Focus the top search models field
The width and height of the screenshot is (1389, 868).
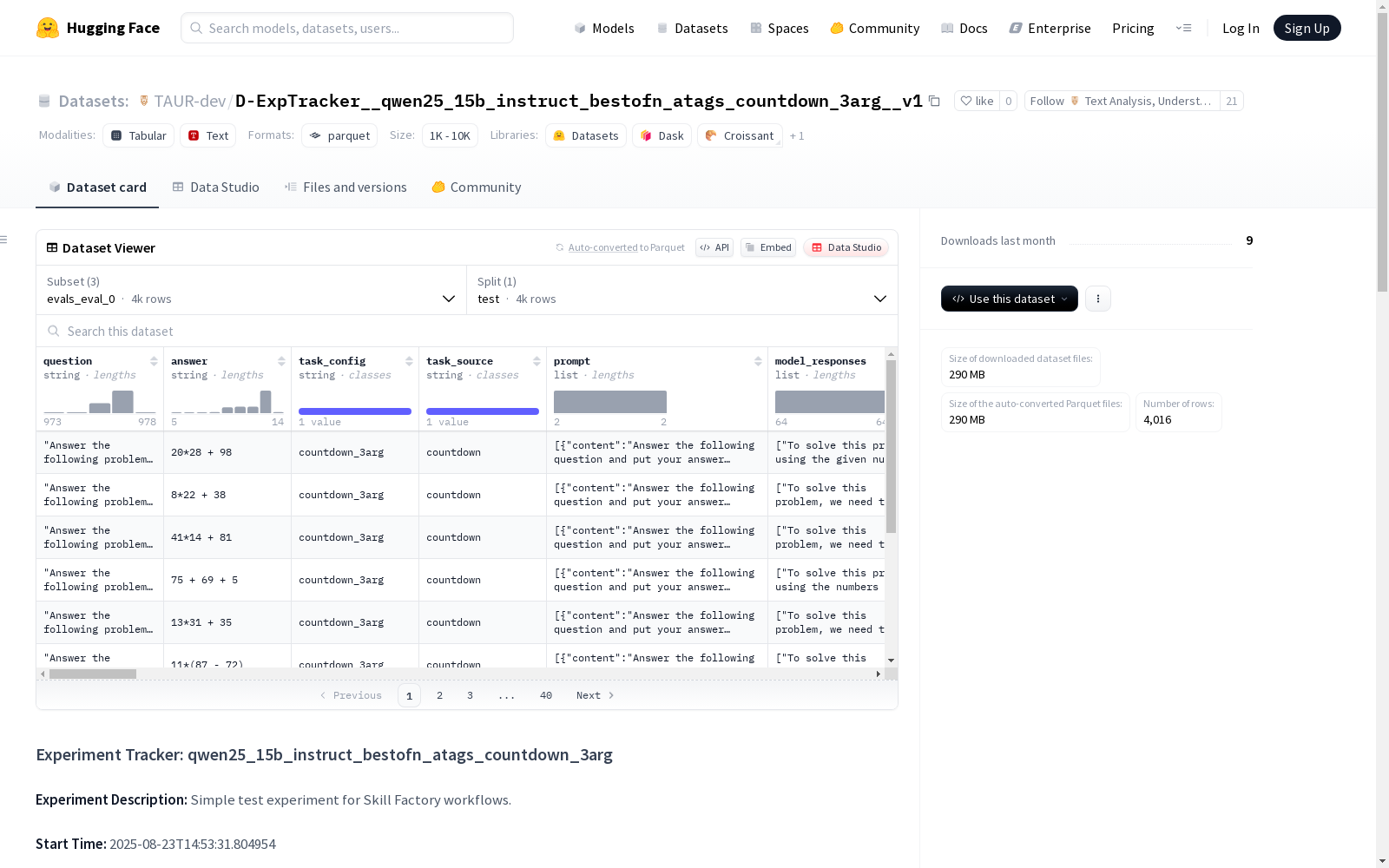pos(347,28)
